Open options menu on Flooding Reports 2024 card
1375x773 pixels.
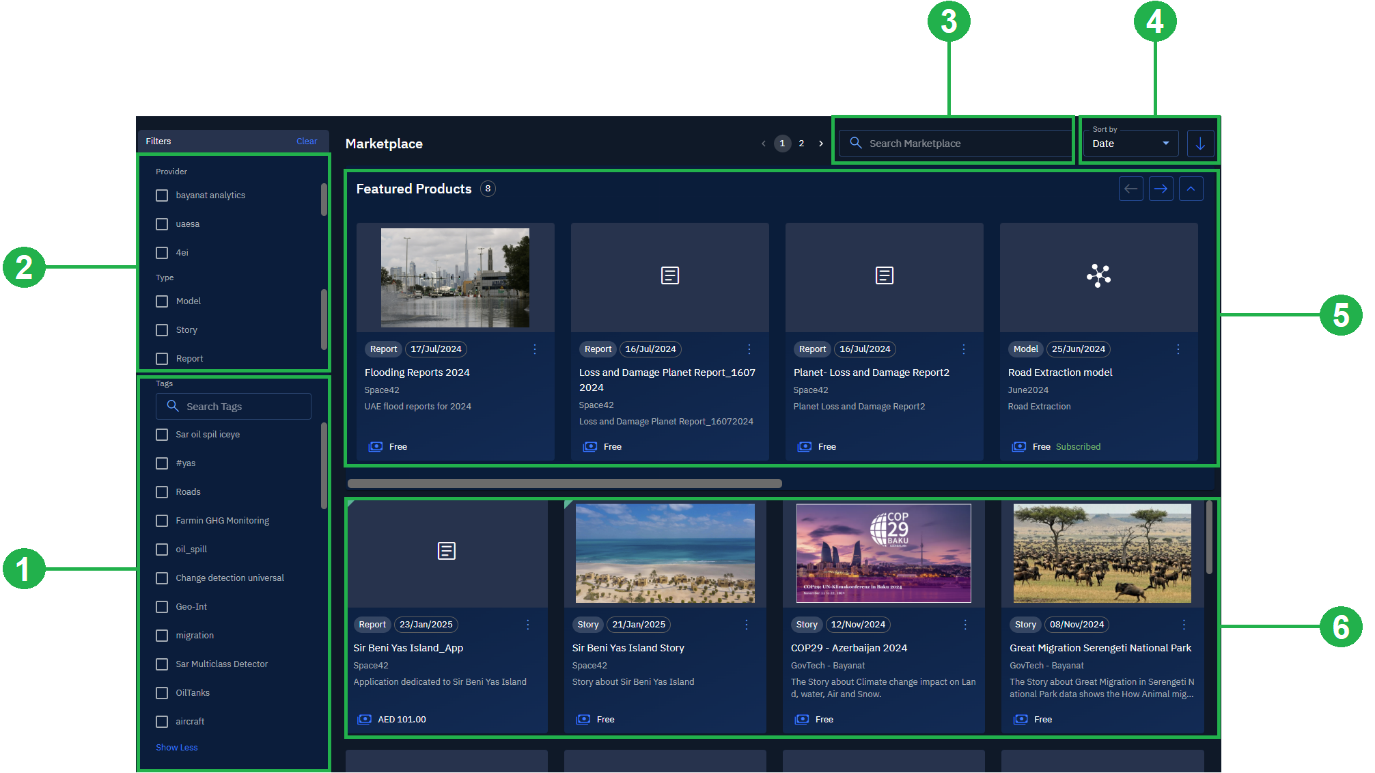point(535,349)
